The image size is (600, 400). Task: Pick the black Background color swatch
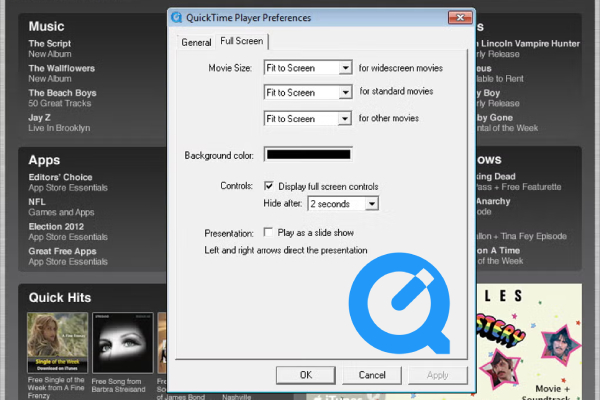tap(308, 154)
